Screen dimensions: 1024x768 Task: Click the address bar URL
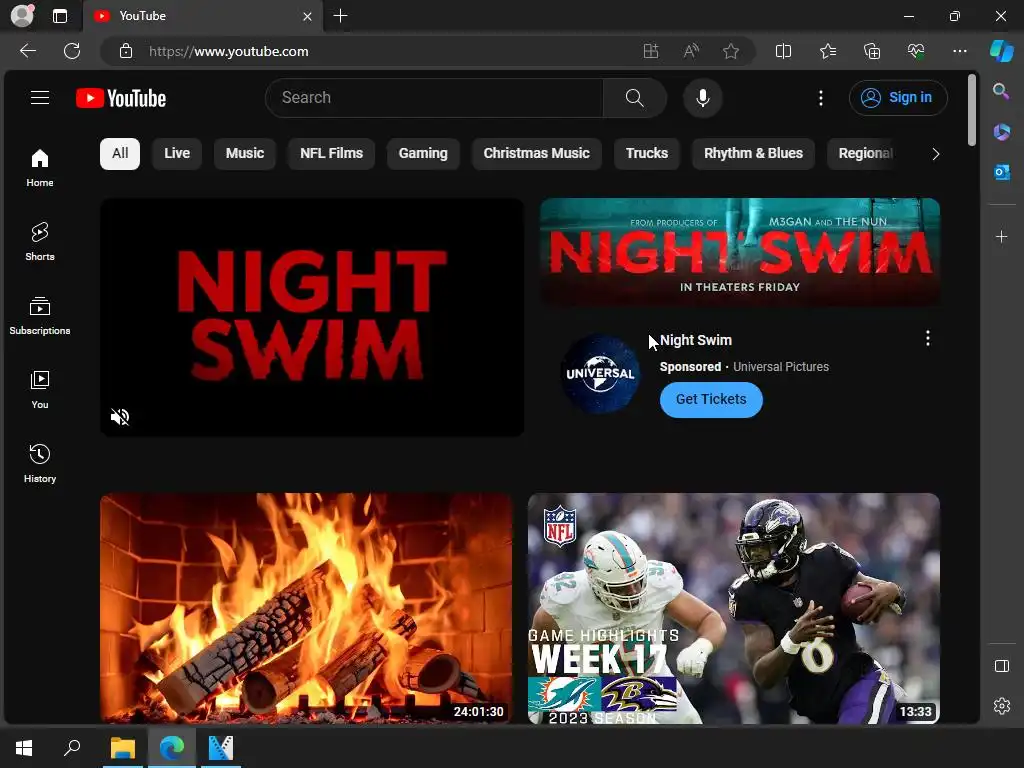point(229,51)
